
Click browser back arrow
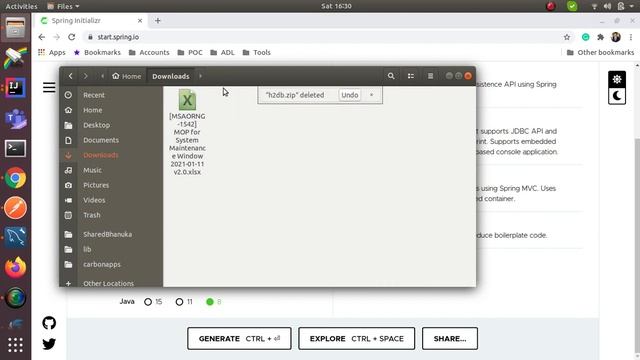[x=42, y=37]
